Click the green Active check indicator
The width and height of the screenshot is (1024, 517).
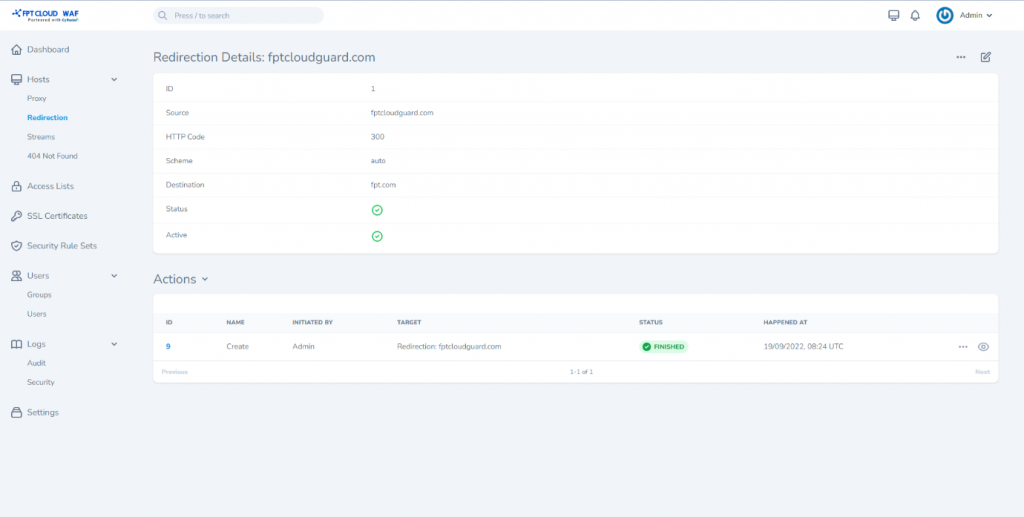click(377, 236)
